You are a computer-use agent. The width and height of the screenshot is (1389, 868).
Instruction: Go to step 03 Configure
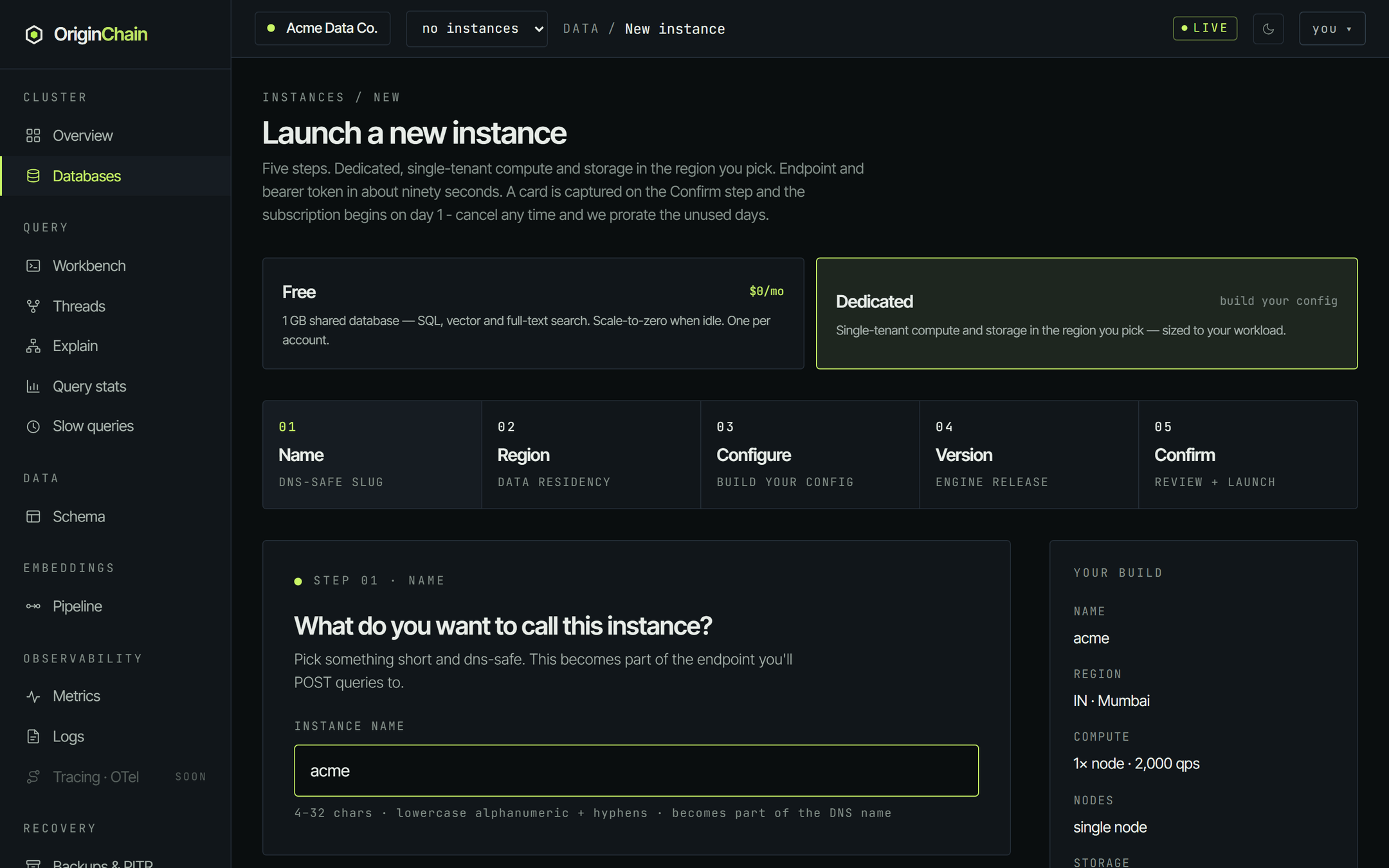click(810, 455)
